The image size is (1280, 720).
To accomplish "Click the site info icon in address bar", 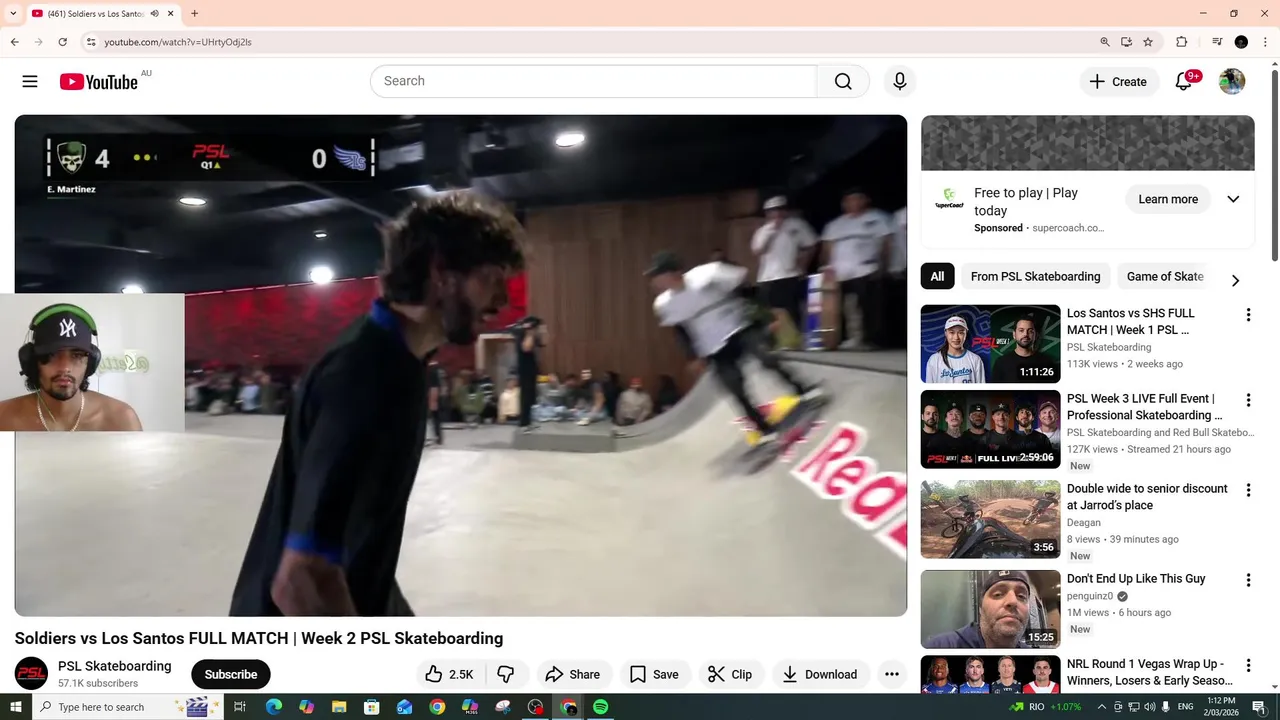I will pyautogui.click(x=90, y=42).
